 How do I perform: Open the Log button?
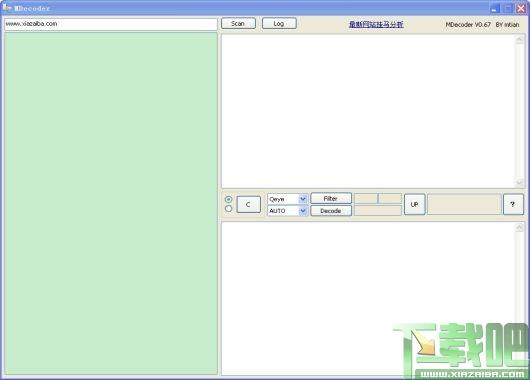279,23
